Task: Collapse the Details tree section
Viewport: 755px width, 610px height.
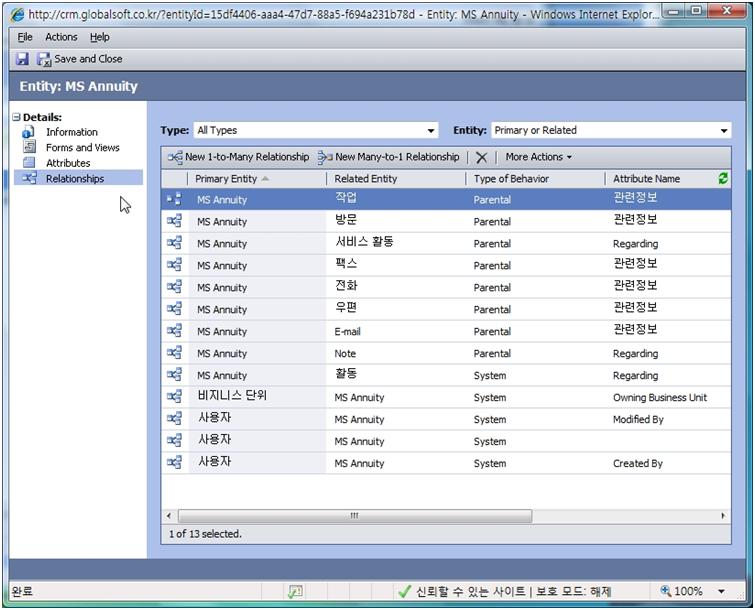Action: [x=16, y=117]
